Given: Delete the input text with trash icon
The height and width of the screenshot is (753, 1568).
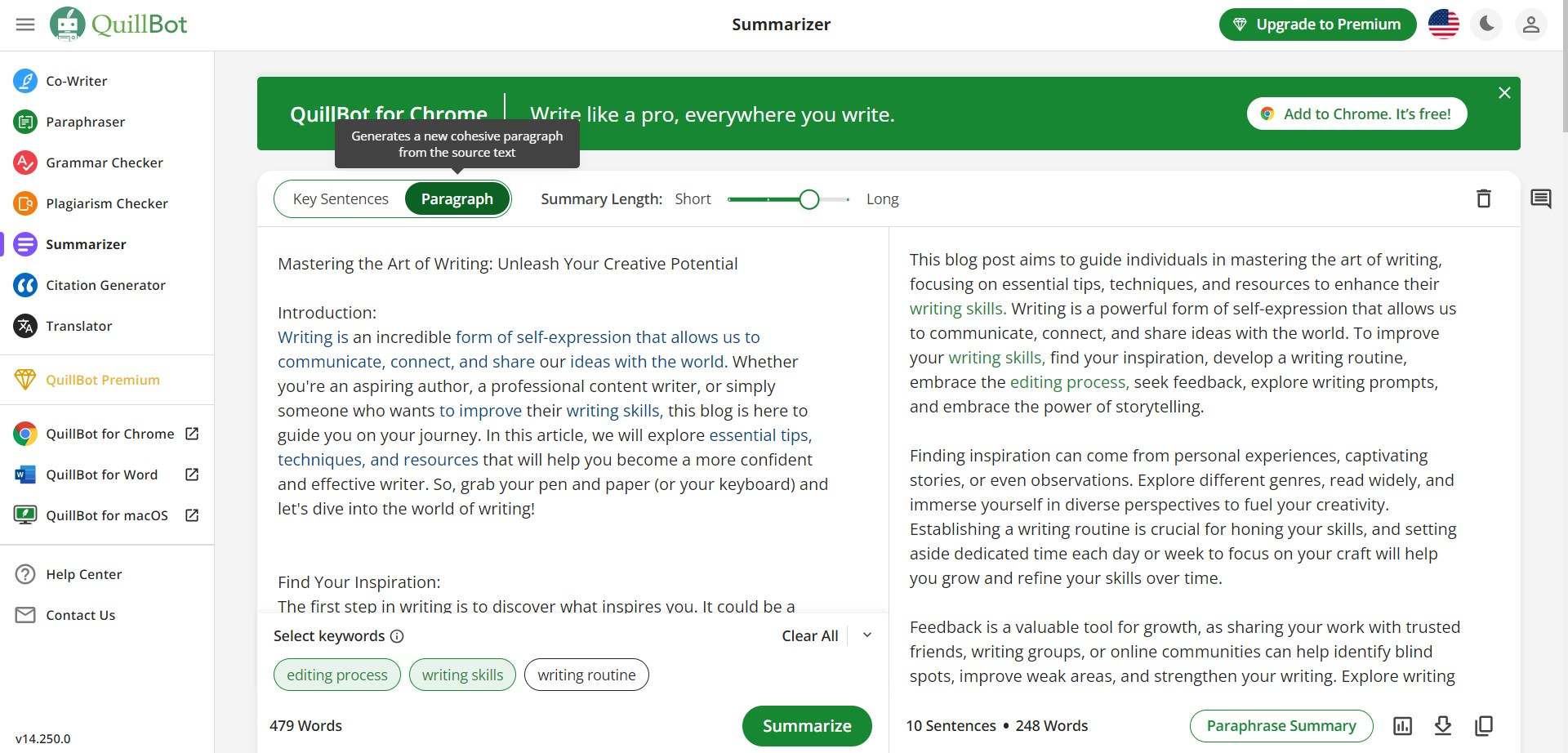Looking at the screenshot, I should pyautogui.click(x=1484, y=198).
